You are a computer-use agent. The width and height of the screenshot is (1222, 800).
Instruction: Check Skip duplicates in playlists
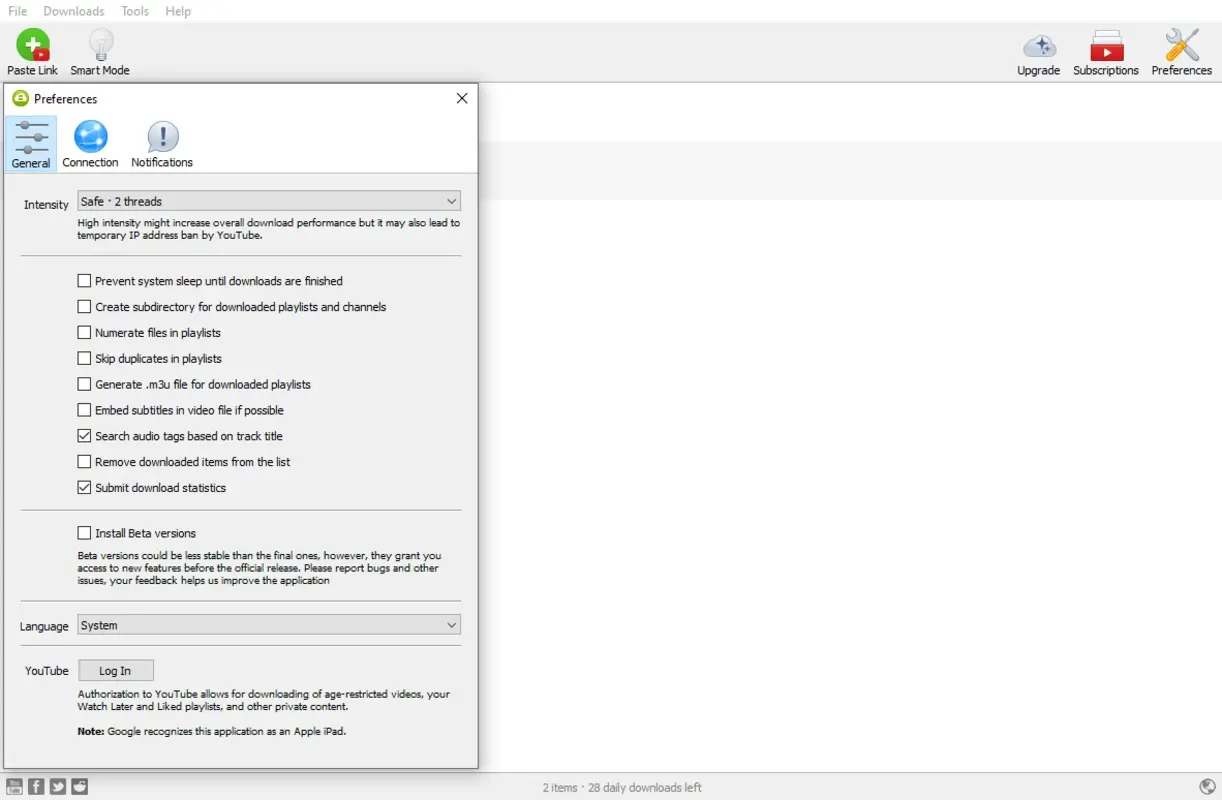(84, 358)
